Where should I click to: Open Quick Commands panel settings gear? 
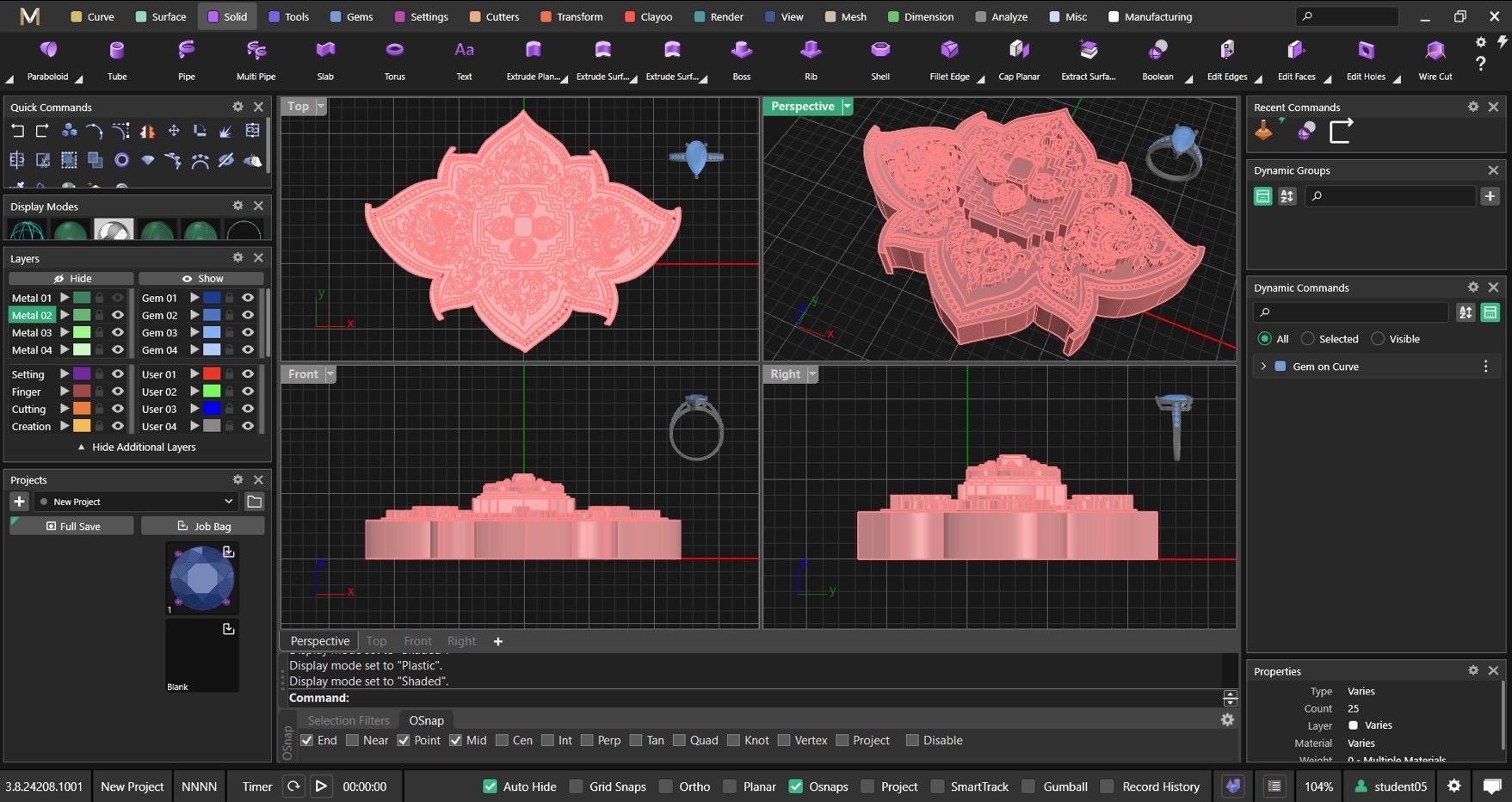(238, 107)
